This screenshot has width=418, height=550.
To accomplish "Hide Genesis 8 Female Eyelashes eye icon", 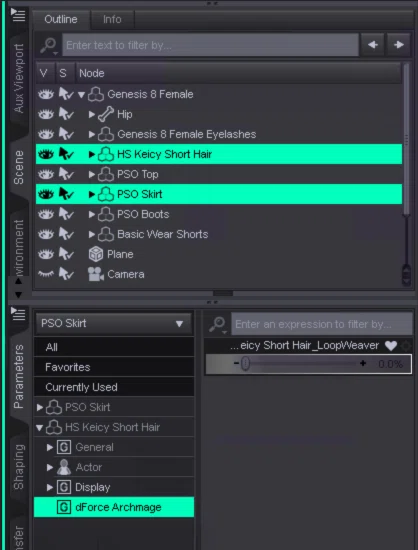I will [x=46, y=134].
